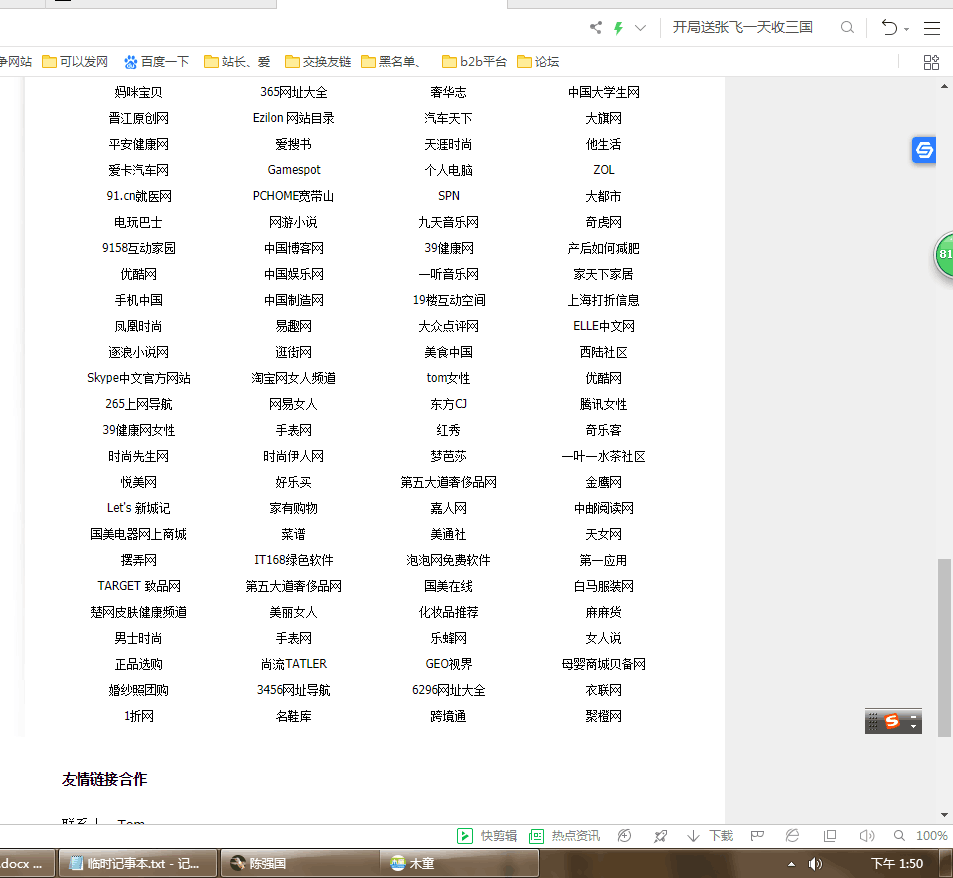953x878 pixels.
Task: Open the 中国大学生网 link
Action: [x=604, y=92]
